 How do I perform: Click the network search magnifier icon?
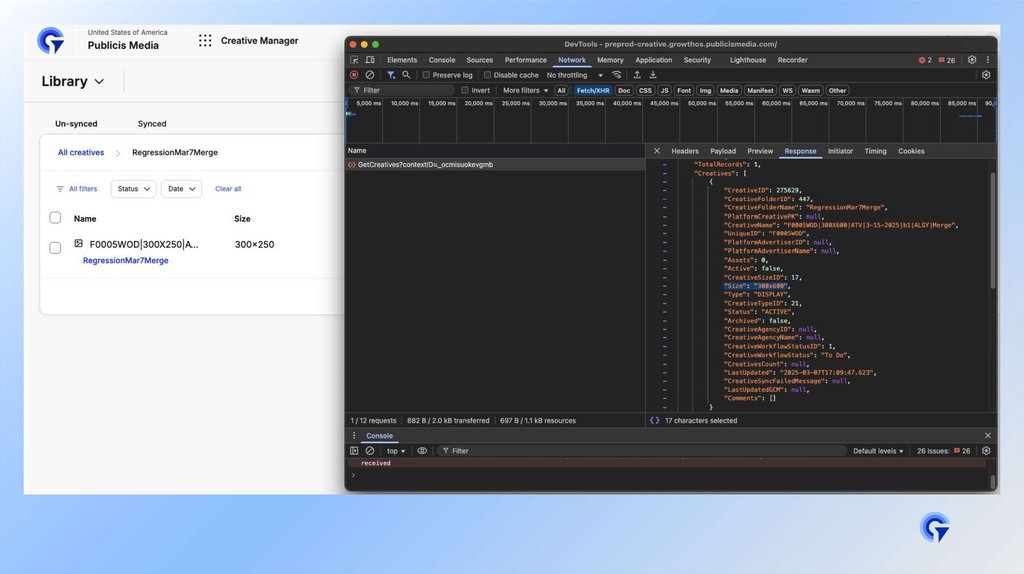tap(406, 75)
